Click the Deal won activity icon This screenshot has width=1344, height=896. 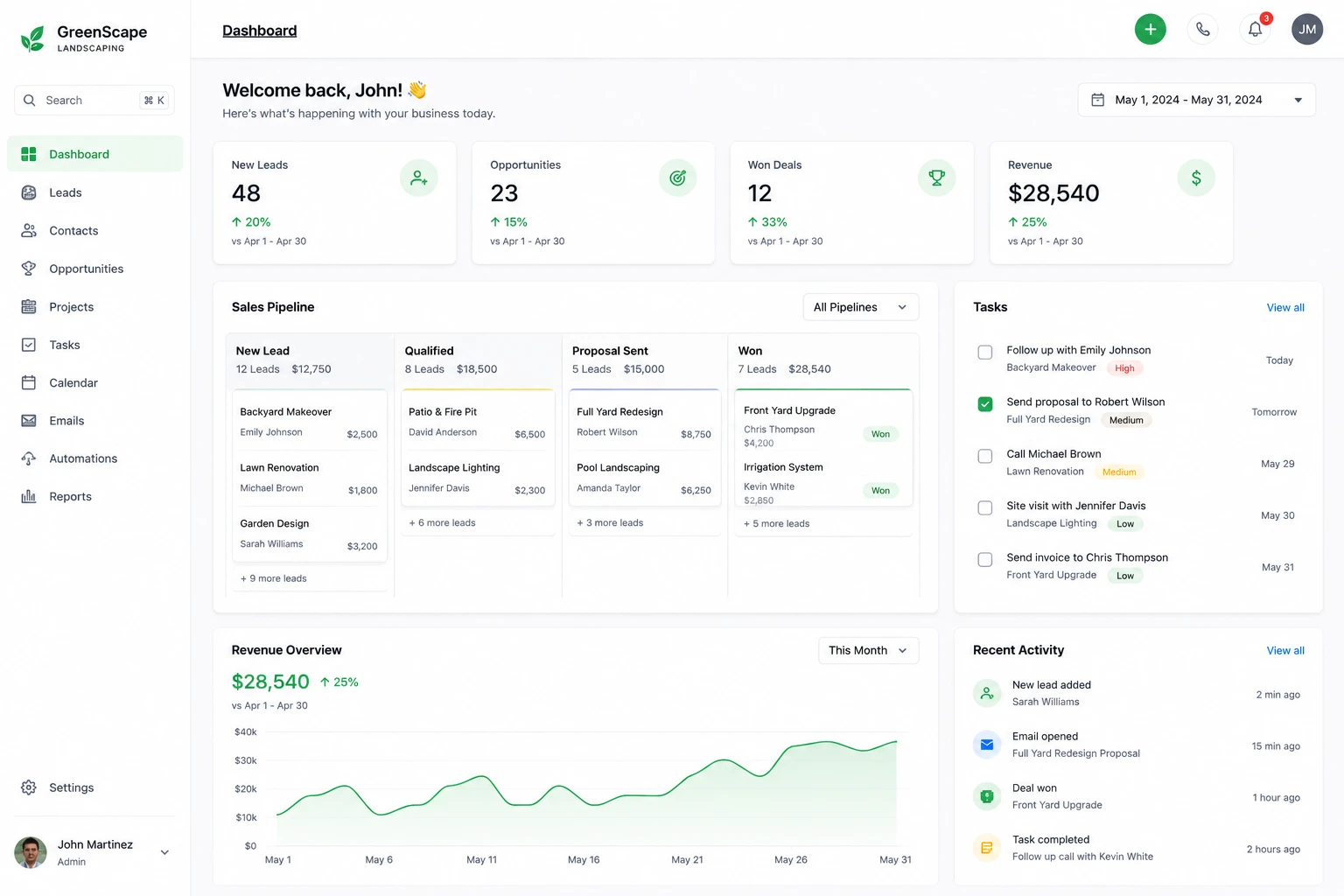(x=987, y=796)
